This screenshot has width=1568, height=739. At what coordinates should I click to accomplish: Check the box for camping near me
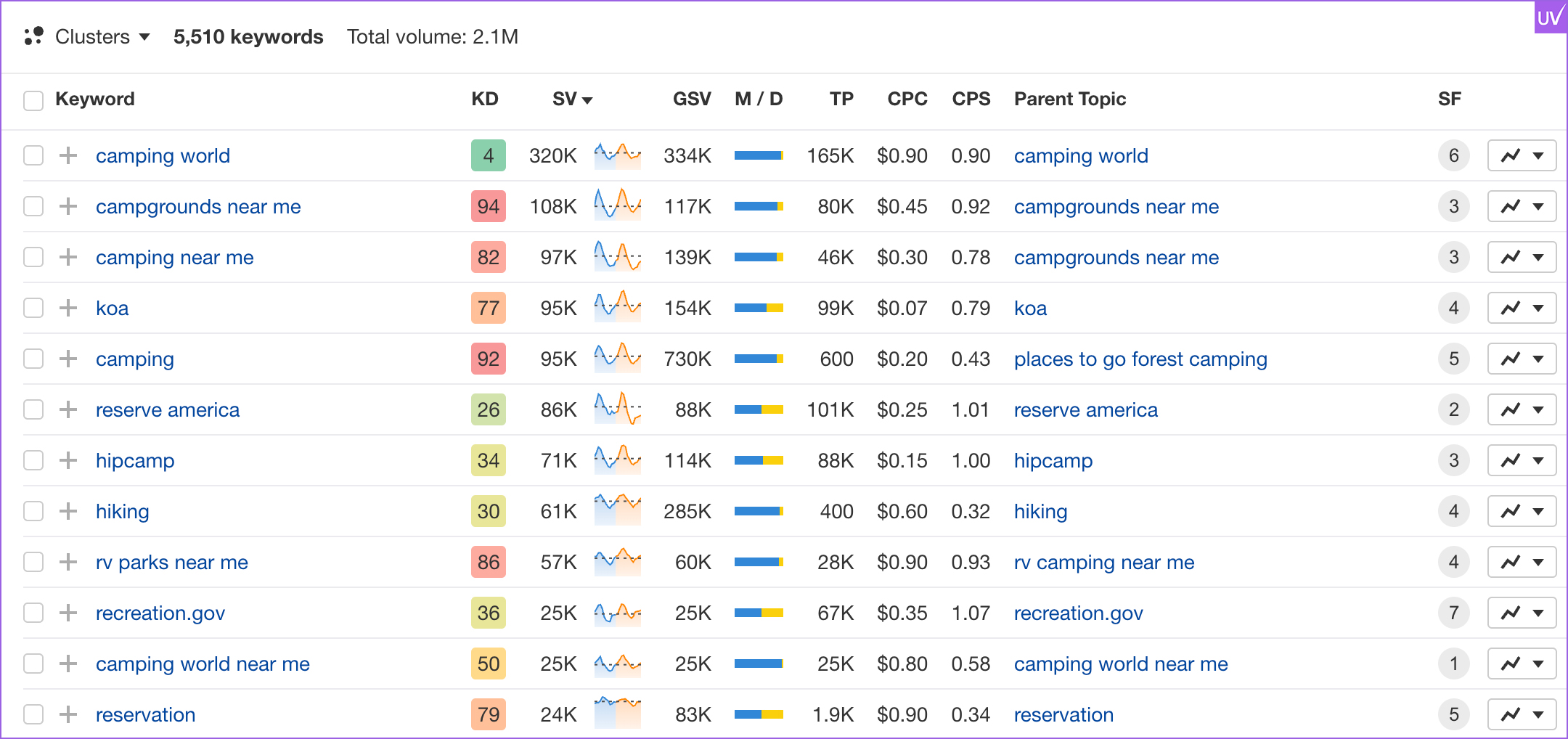tap(33, 257)
